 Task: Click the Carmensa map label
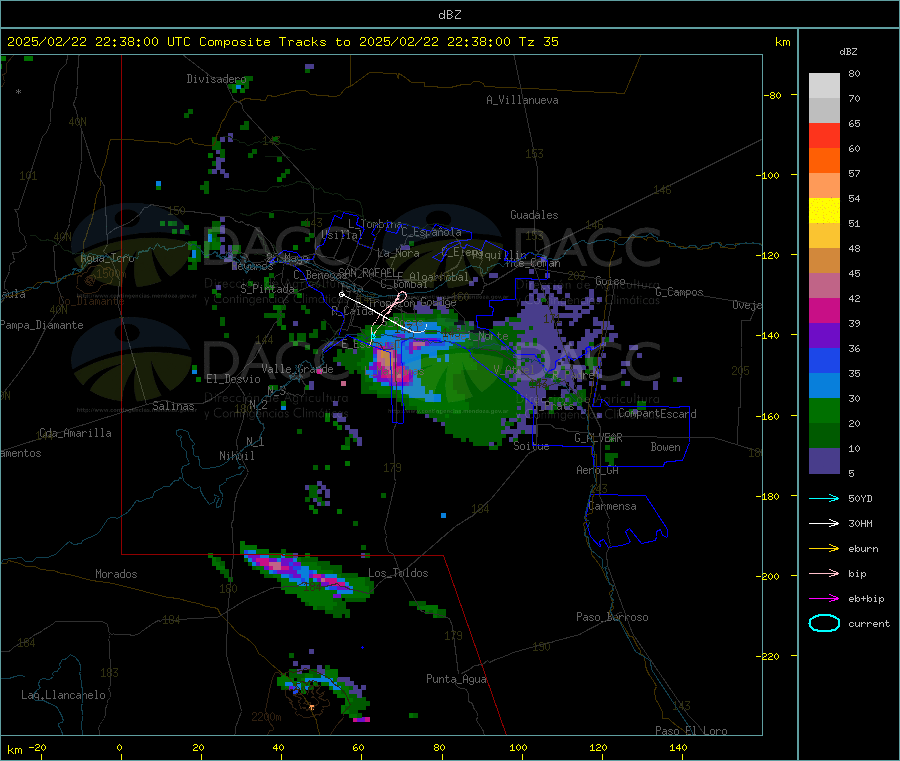612,507
